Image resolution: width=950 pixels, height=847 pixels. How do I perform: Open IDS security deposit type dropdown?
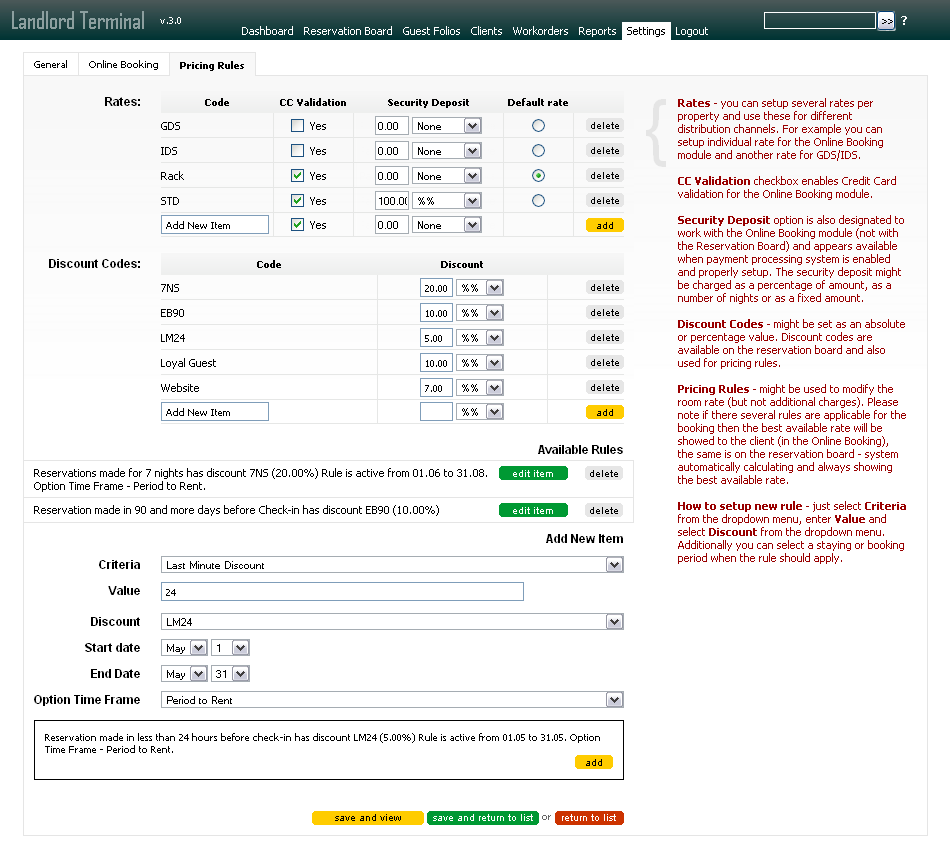447,151
